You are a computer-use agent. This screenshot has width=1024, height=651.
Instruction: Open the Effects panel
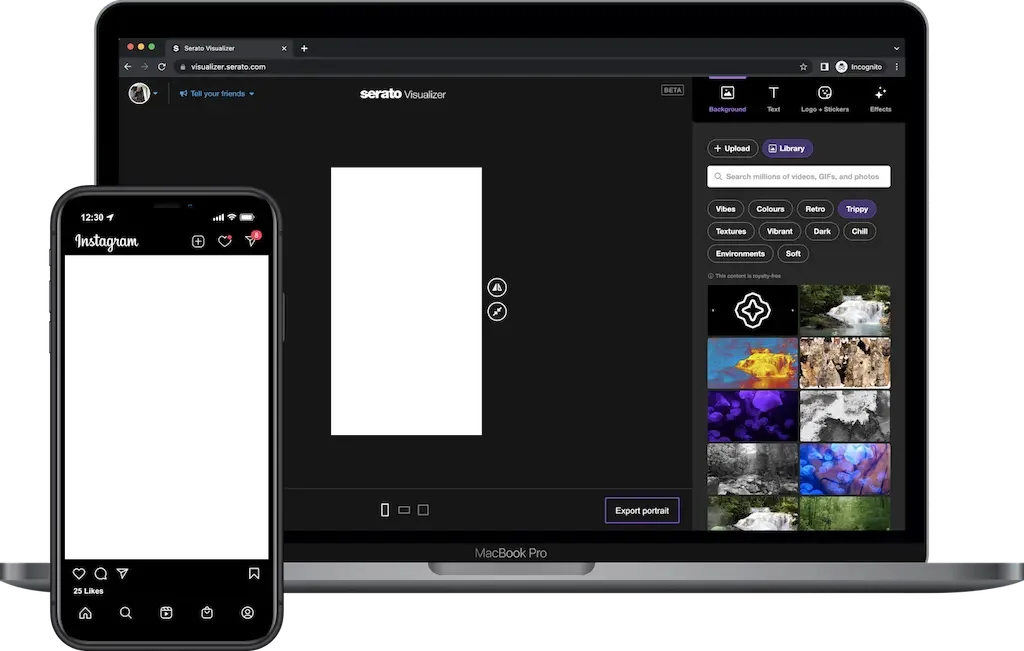click(x=880, y=99)
